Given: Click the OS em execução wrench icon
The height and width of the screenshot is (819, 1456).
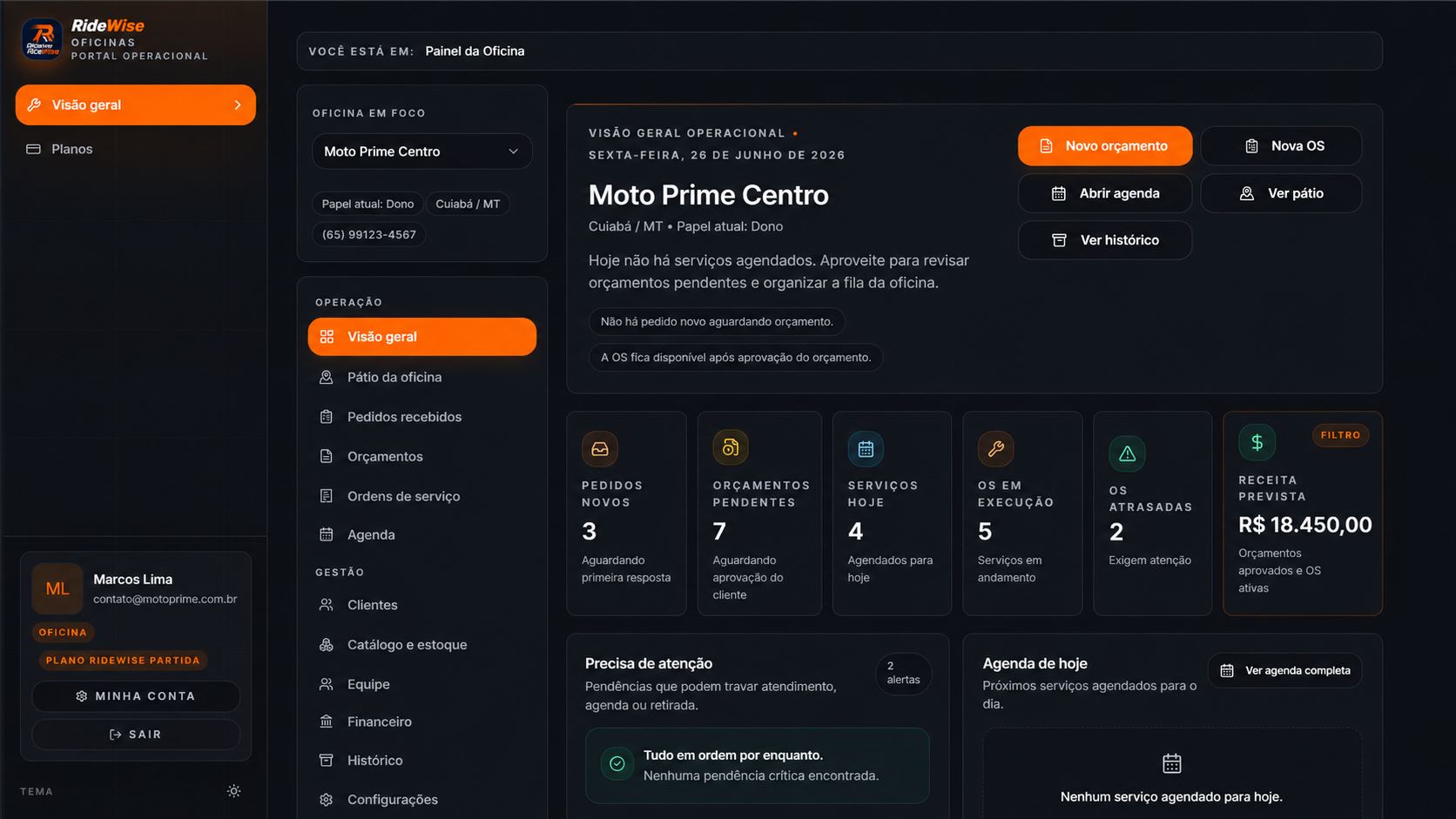Looking at the screenshot, I should click(995, 449).
